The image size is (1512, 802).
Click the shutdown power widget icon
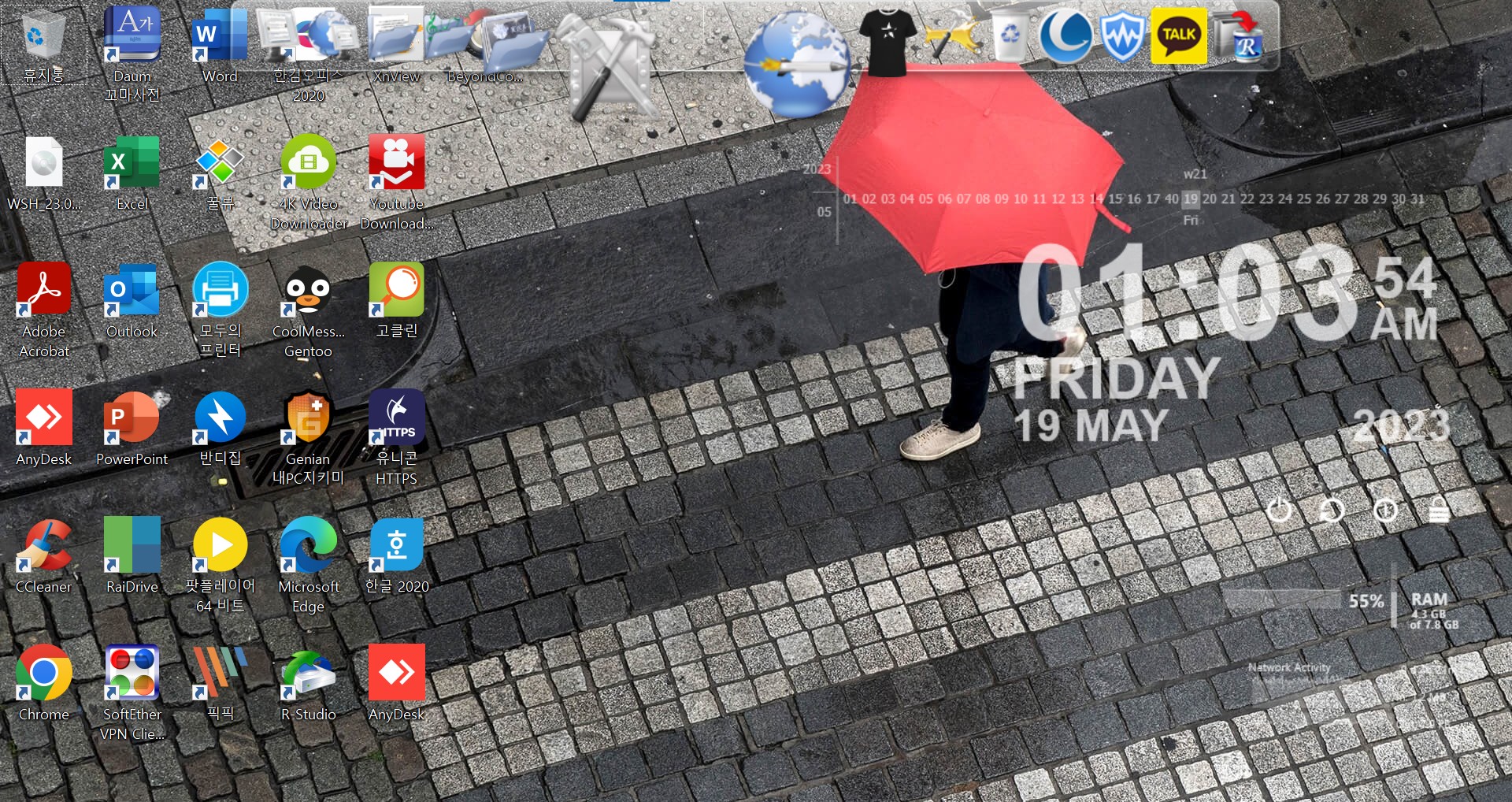point(1280,511)
